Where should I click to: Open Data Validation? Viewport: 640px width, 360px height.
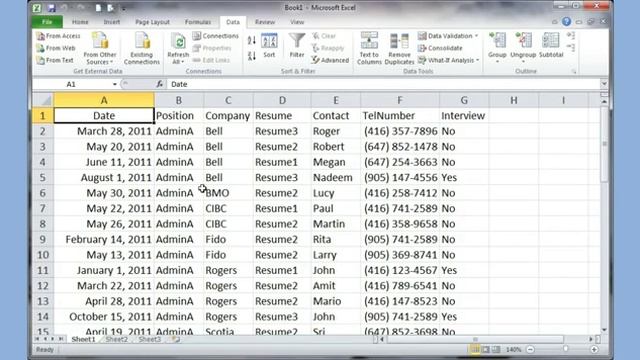[445, 36]
